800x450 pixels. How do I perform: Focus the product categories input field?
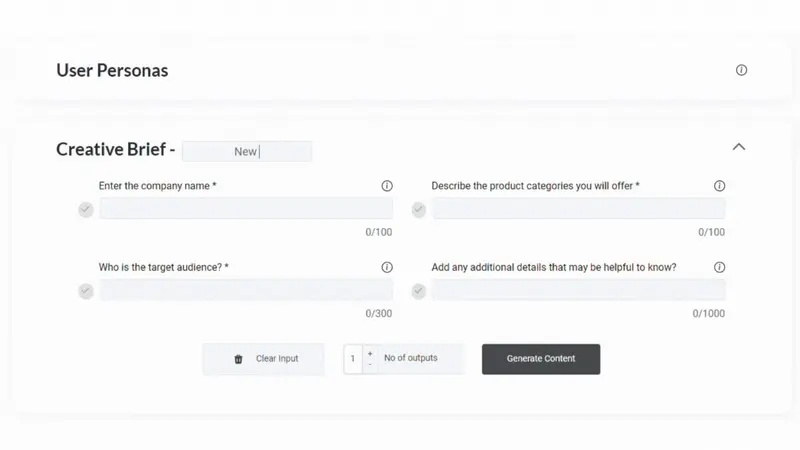point(579,208)
